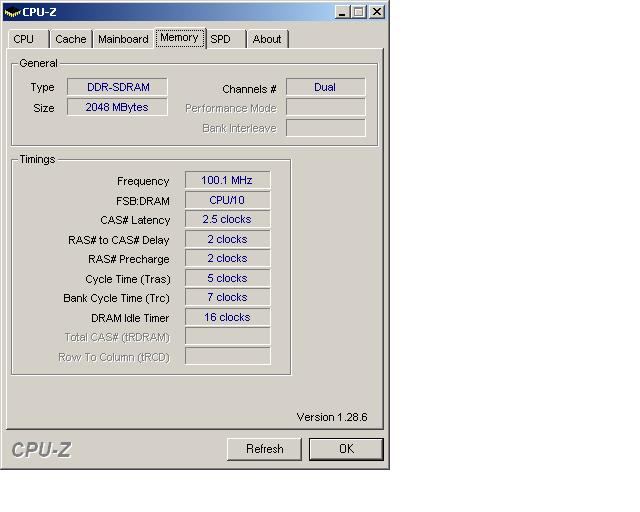Click the DRAM Idle Timer label

[130, 318]
